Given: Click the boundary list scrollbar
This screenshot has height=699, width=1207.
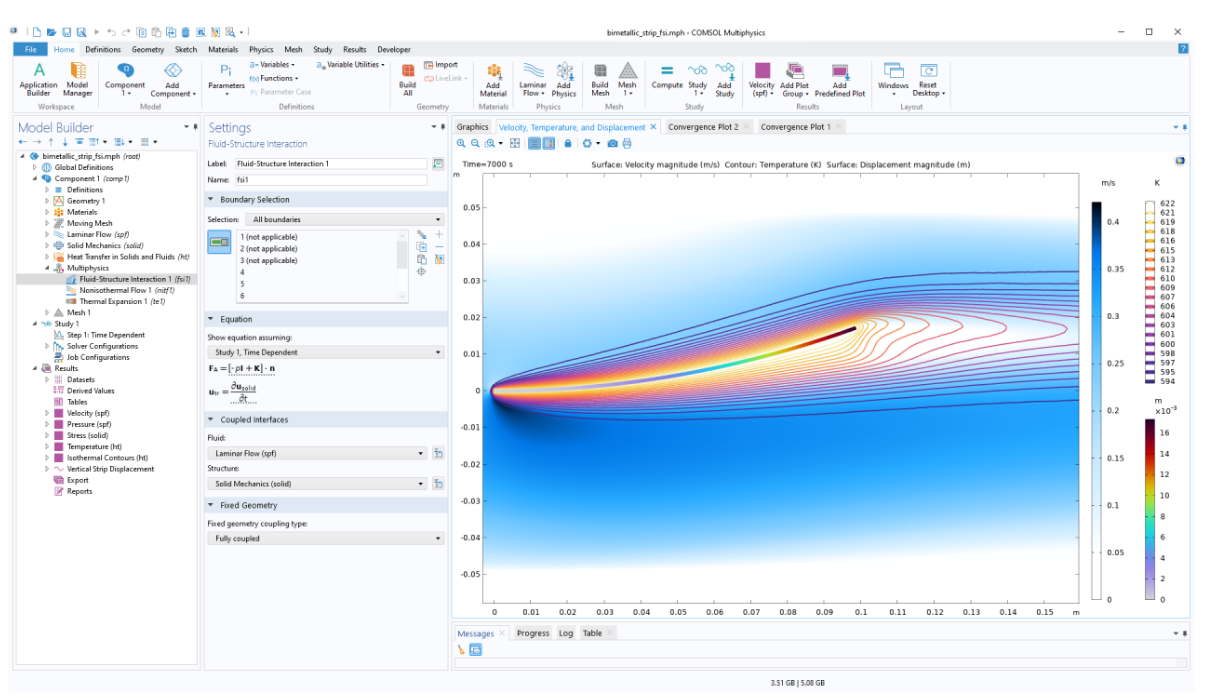Looking at the screenshot, I should point(402,266).
